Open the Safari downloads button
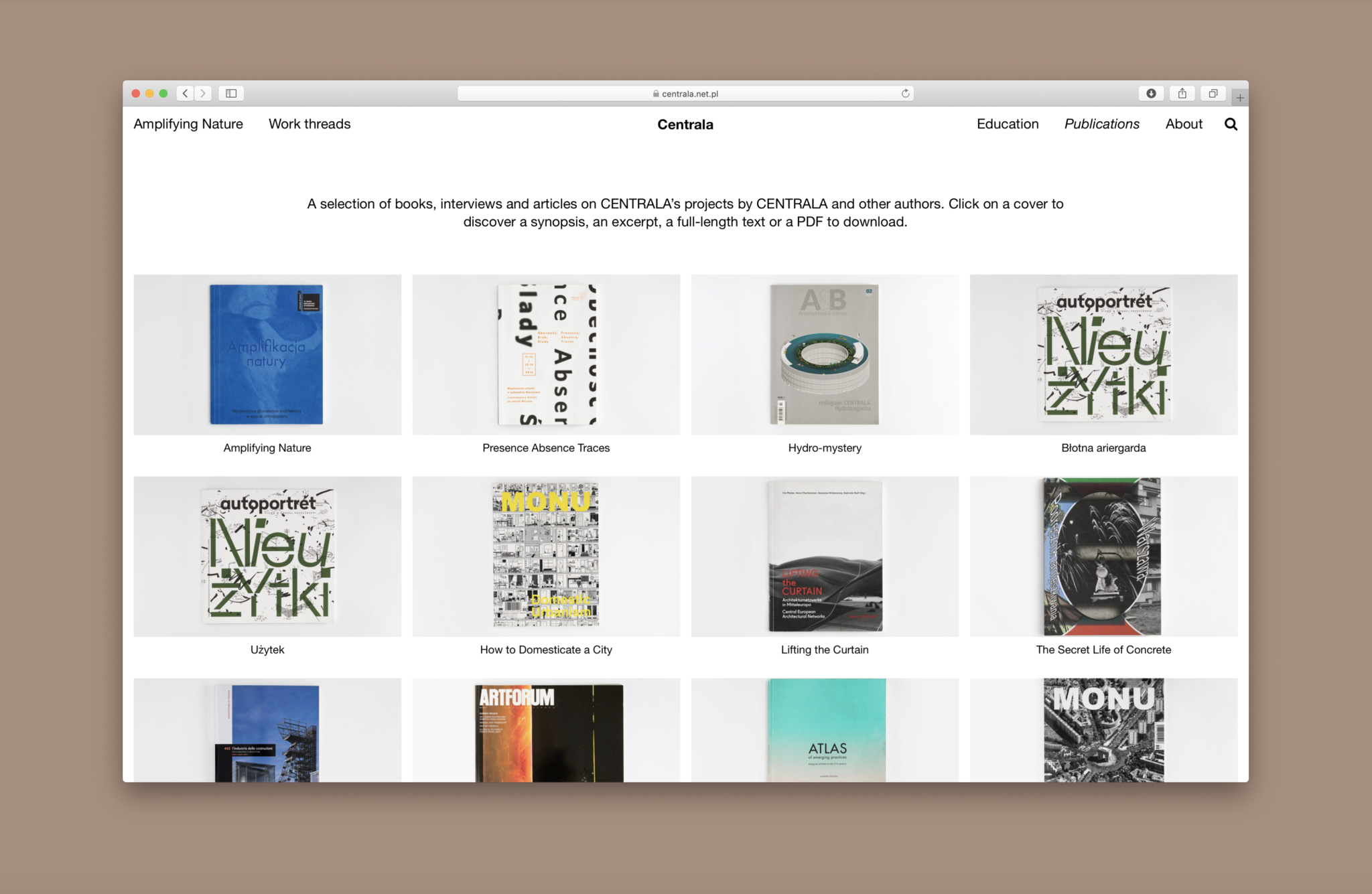Viewport: 1372px width, 894px height. (x=1151, y=93)
